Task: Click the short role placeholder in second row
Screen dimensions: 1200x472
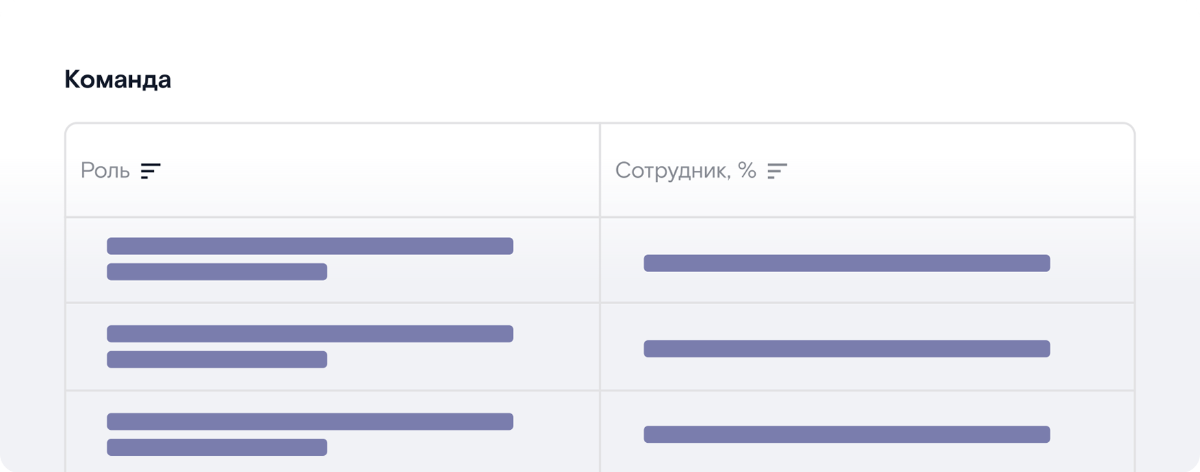Action: [x=217, y=359]
